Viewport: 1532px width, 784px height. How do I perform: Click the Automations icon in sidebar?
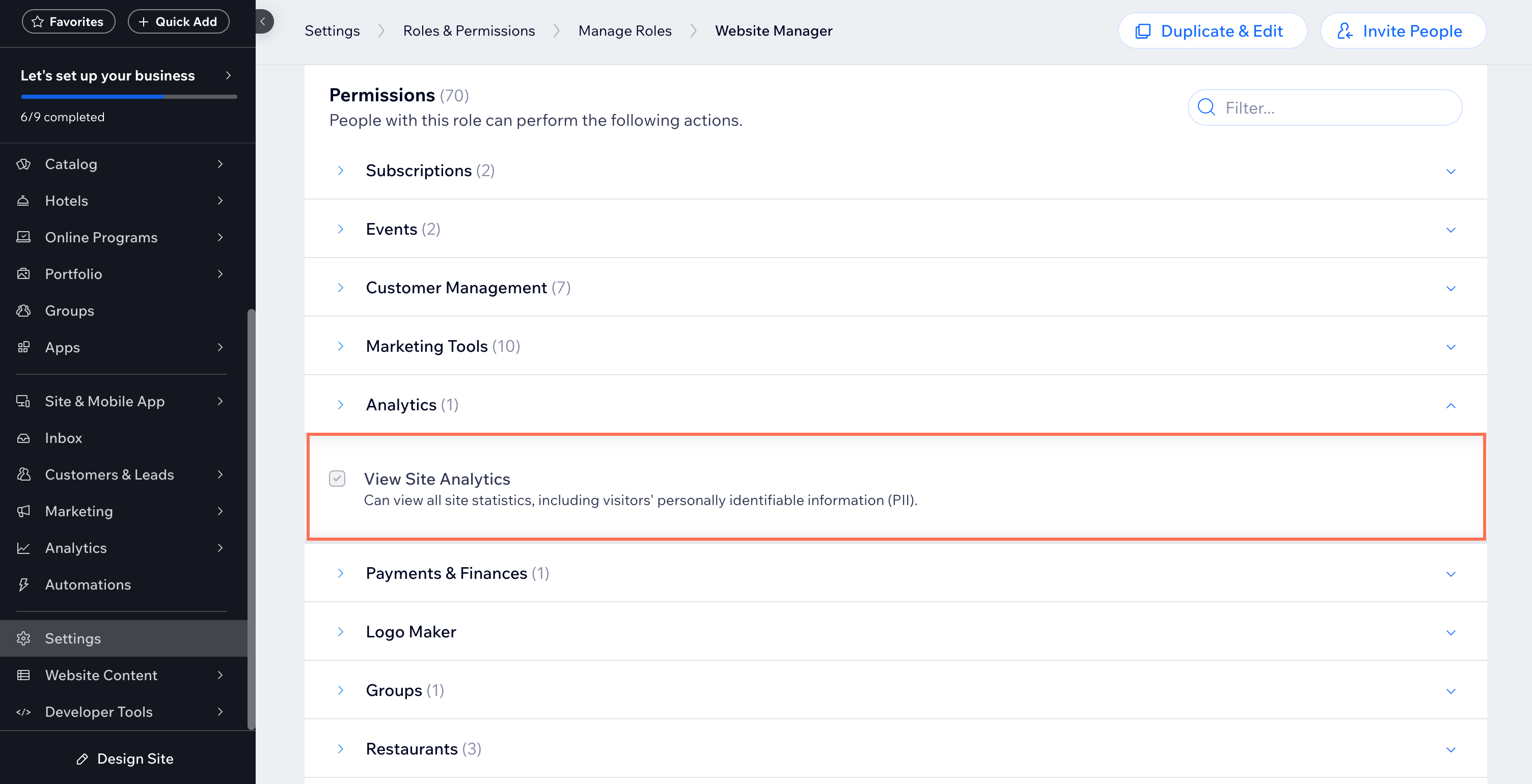coord(25,584)
